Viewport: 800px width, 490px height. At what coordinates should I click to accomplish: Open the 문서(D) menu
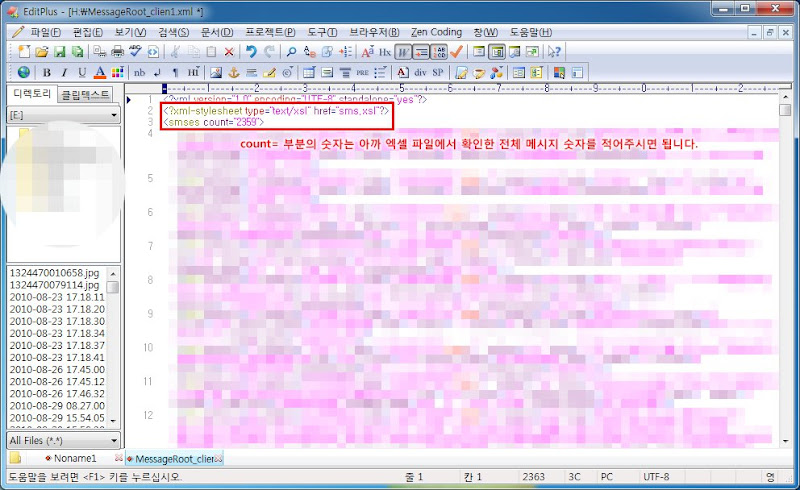217,32
